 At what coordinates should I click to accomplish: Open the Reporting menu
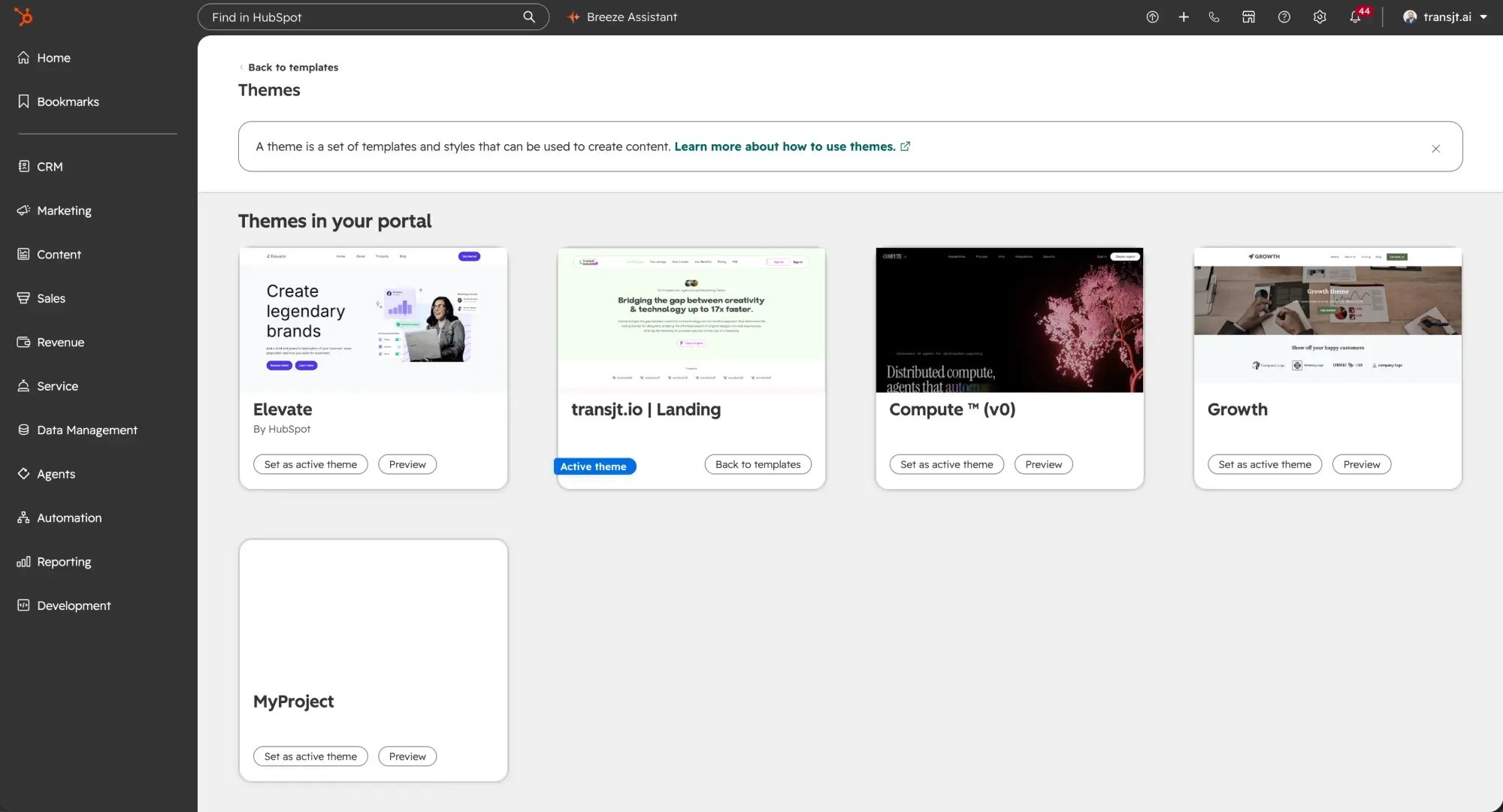point(53,562)
